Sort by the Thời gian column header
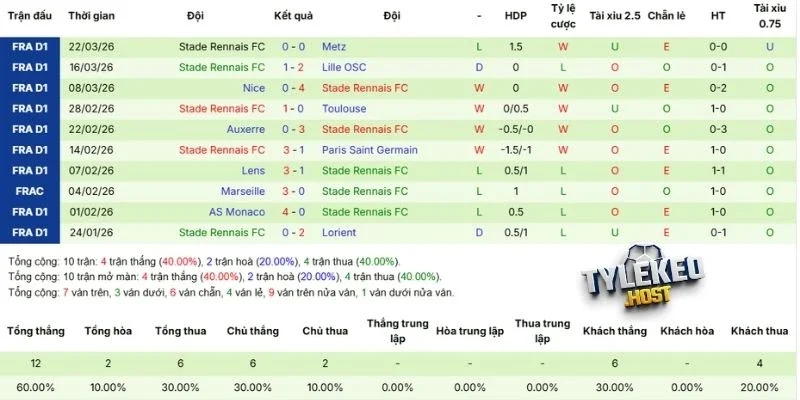The width and height of the screenshot is (800, 400). (93, 17)
